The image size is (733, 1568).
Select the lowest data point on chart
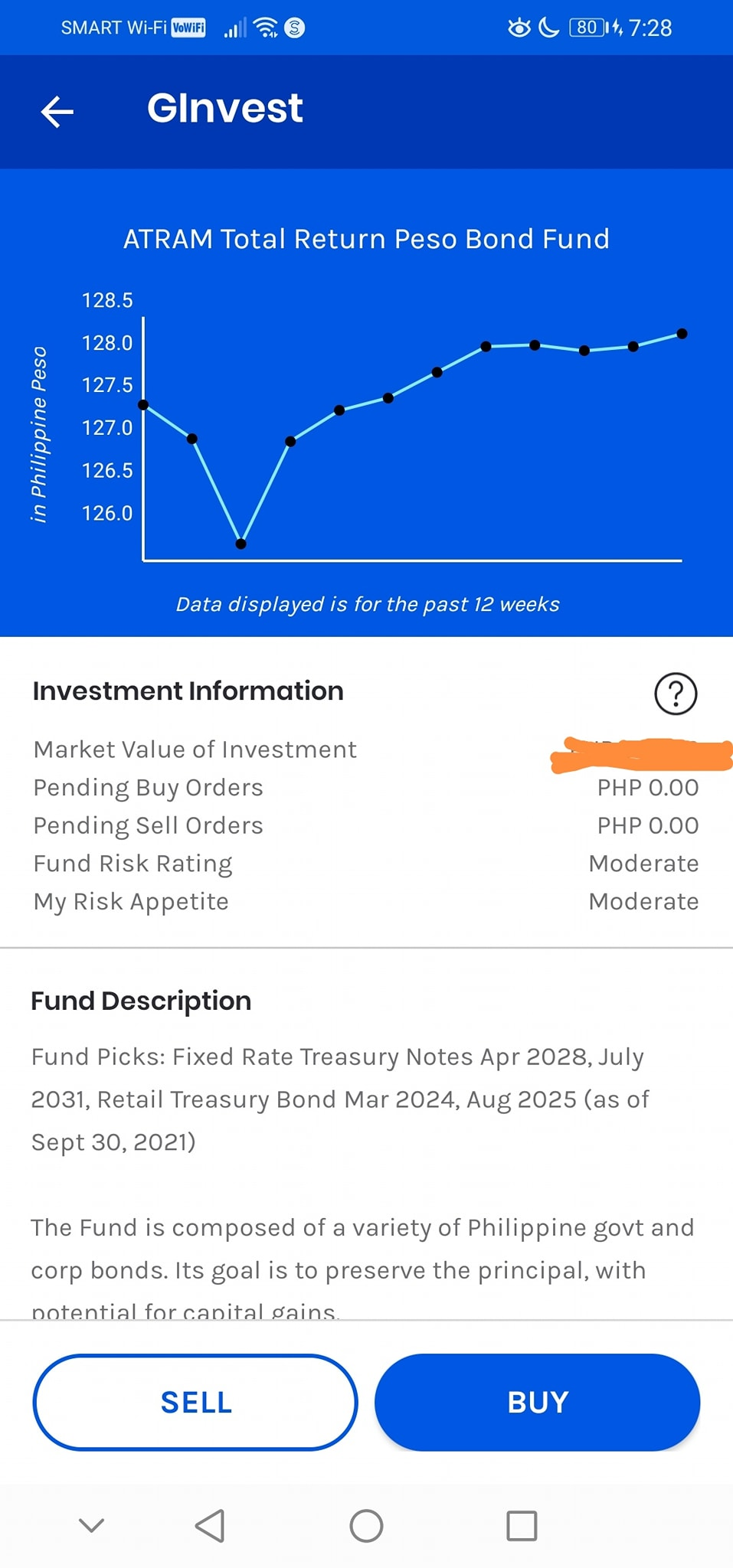click(241, 544)
